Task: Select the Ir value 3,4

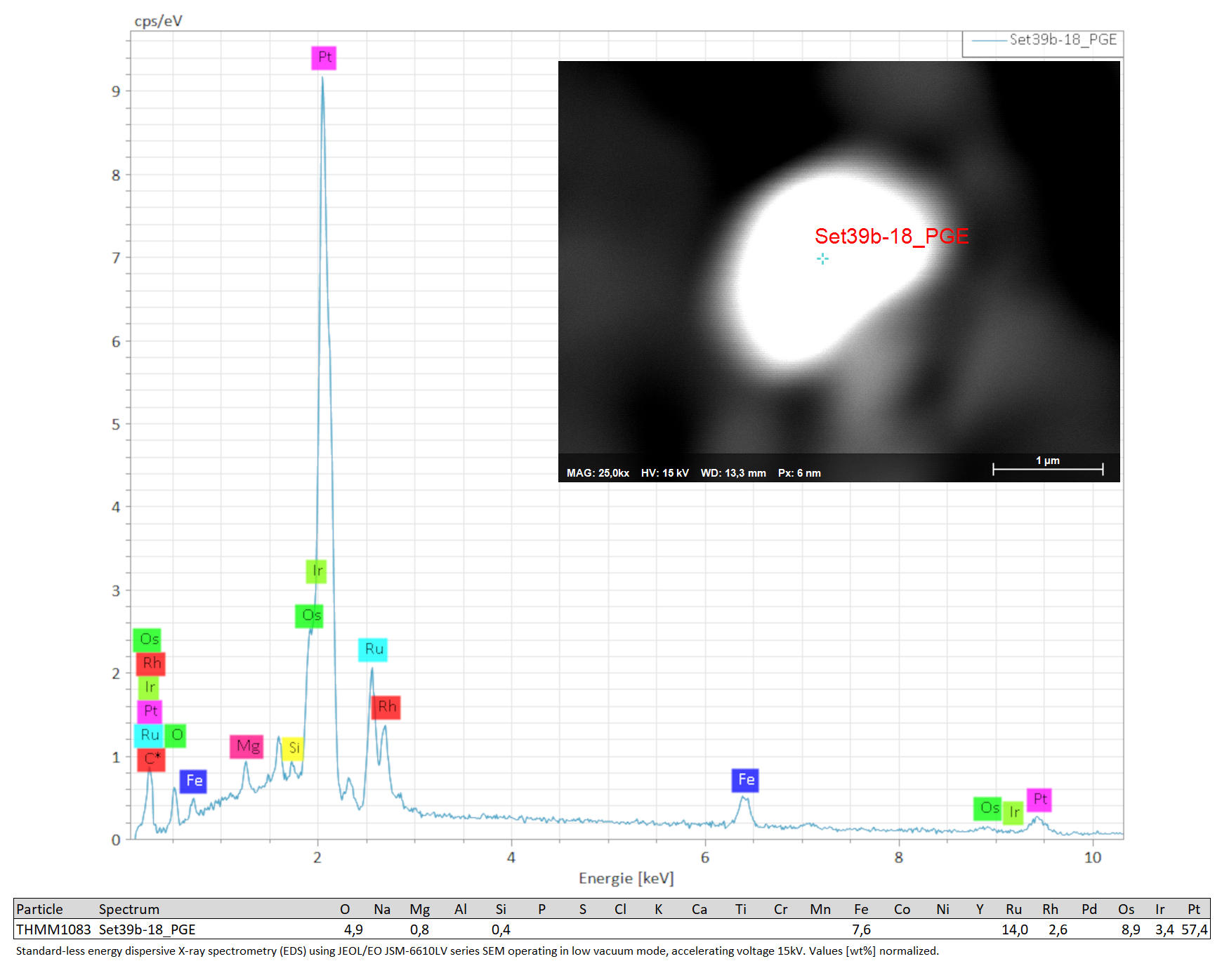Action: tap(1164, 929)
